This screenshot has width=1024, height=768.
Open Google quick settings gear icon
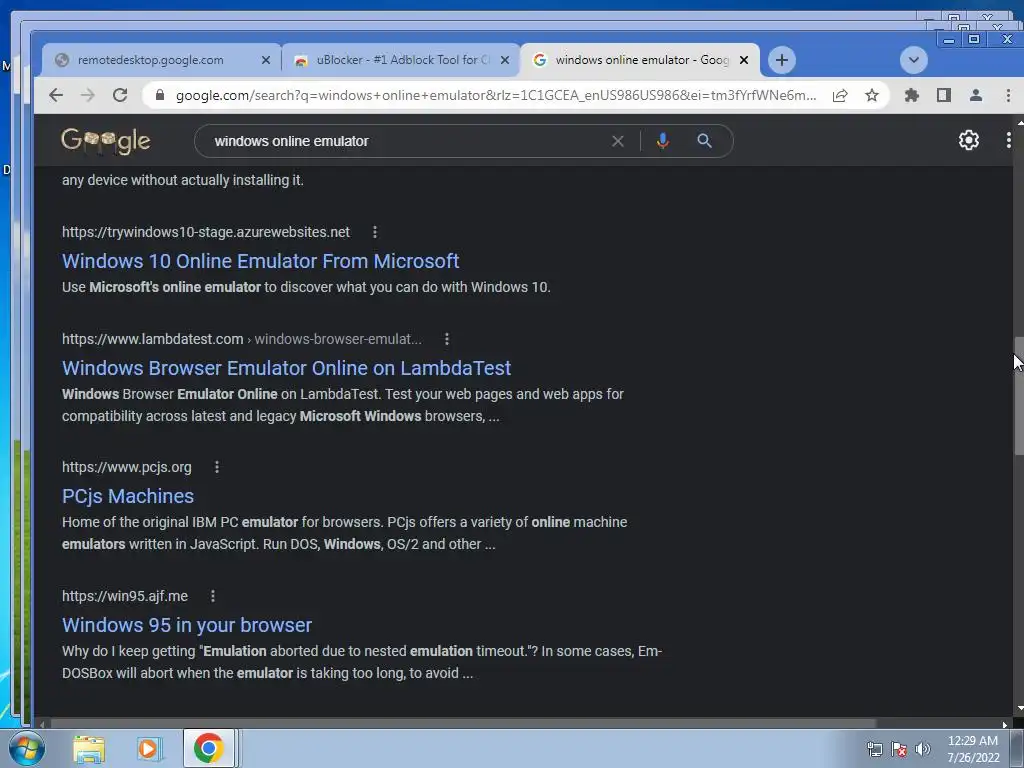click(x=968, y=140)
